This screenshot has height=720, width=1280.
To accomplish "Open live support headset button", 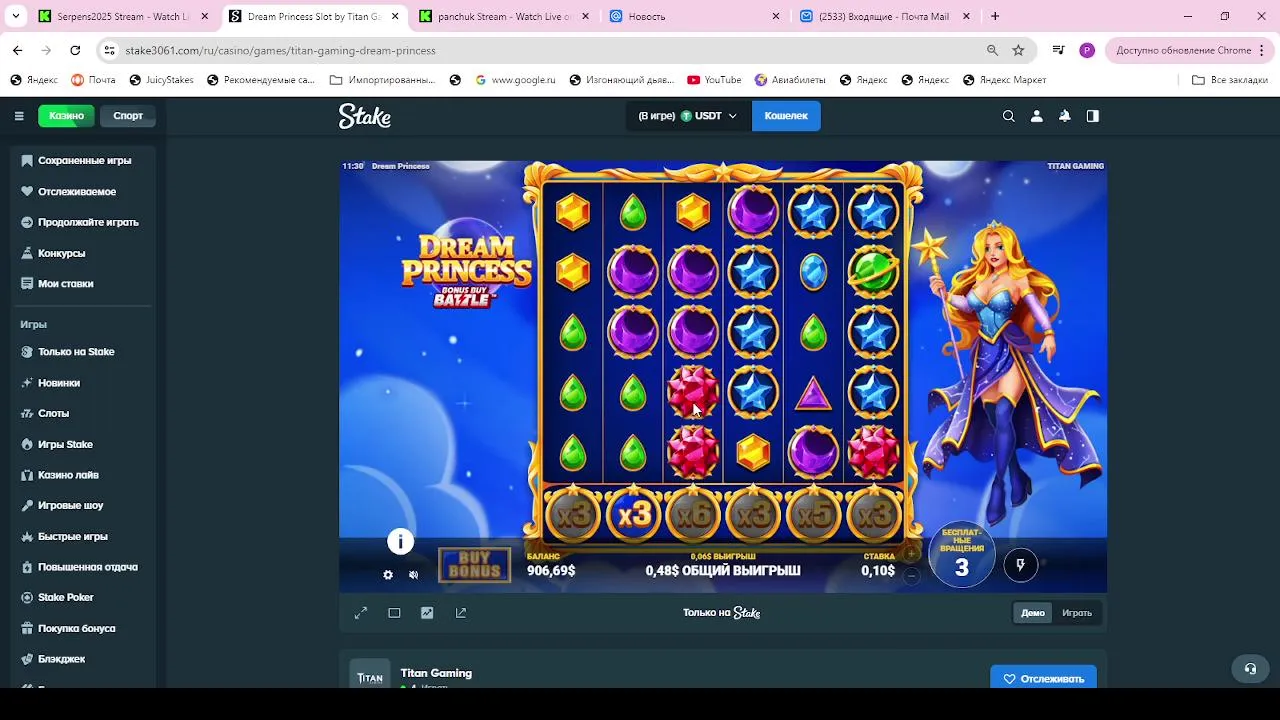I will coord(1250,669).
